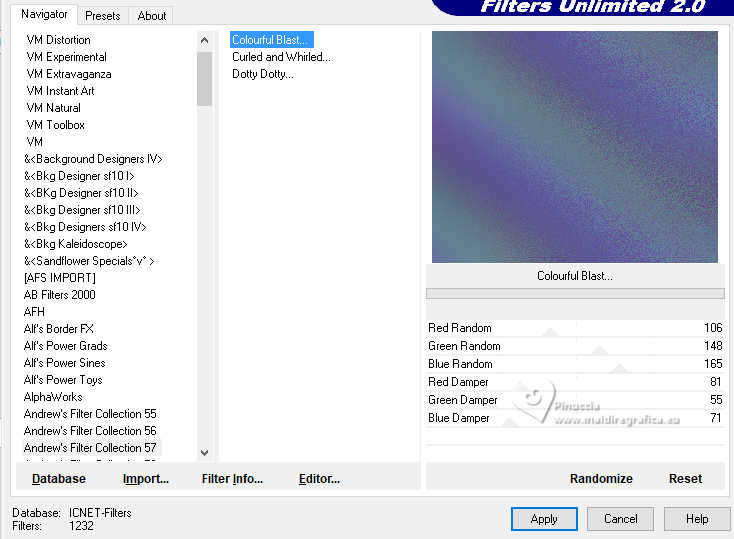Select the plain VM category
Screen dimensions: 734x539
35,142
